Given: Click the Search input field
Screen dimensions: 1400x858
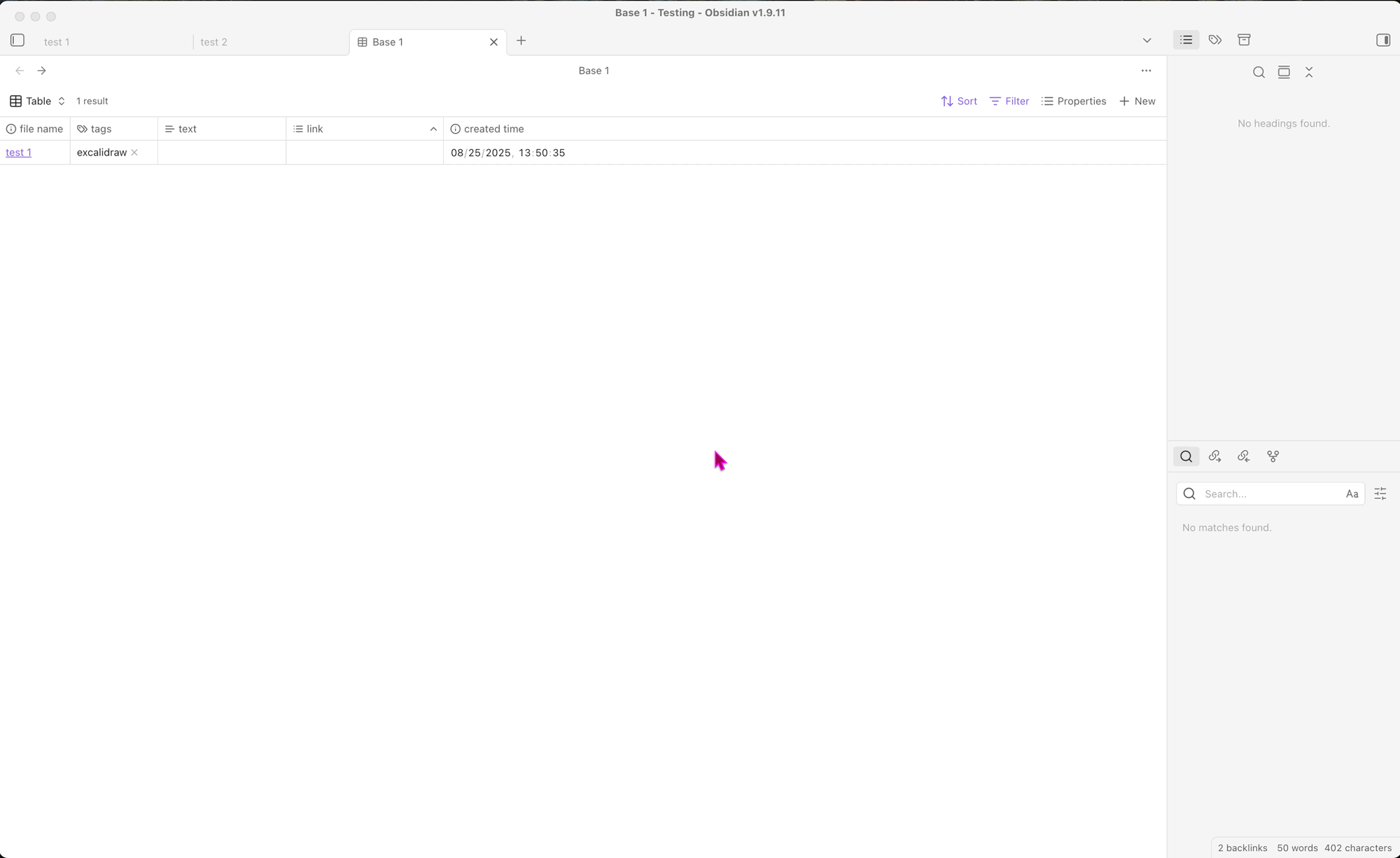Looking at the screenshot, I should (x=1268, y=494).
